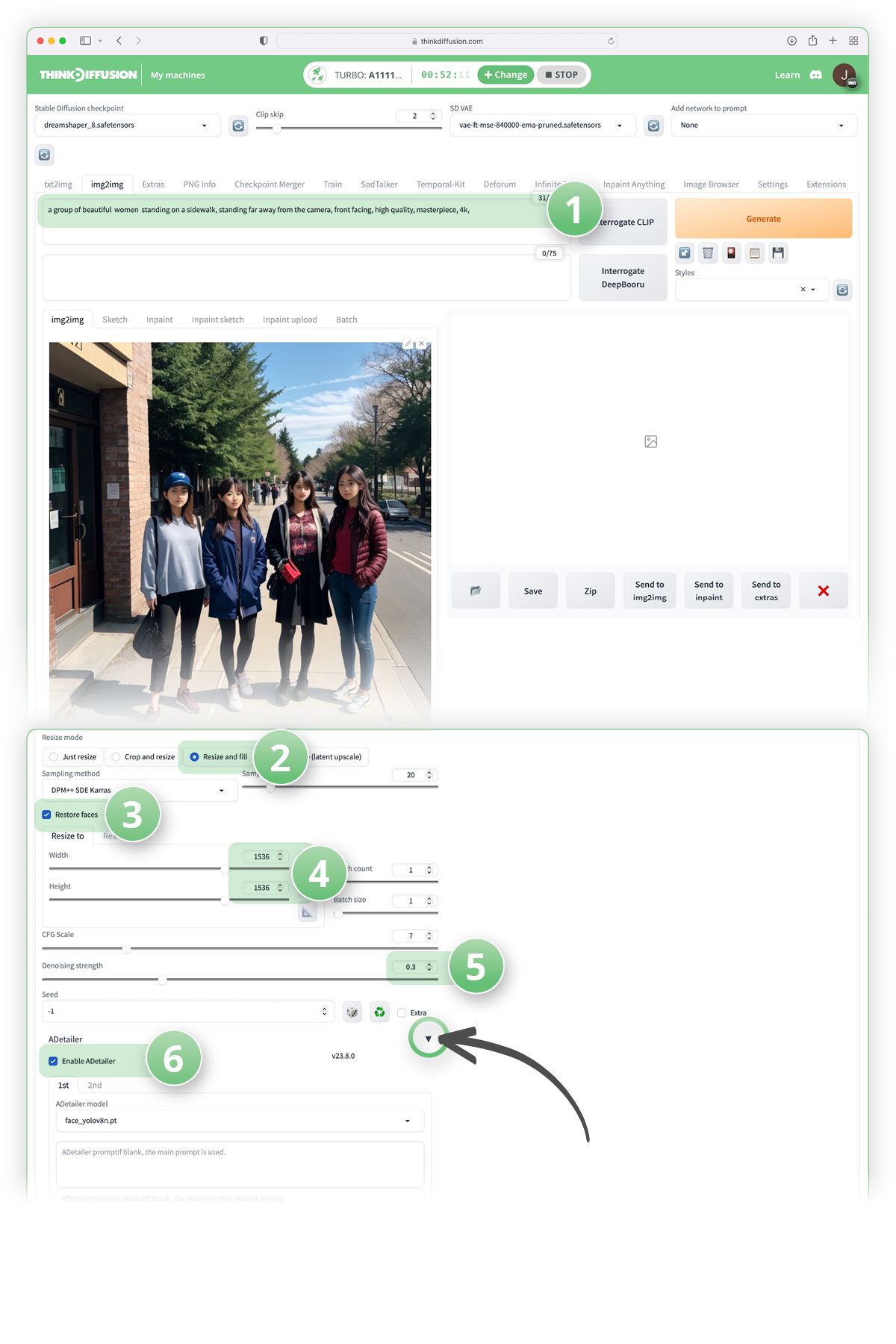Toggle the Restore faces checkbox
Viewport: 896px width, 1344px height.
tap(46, 815)
